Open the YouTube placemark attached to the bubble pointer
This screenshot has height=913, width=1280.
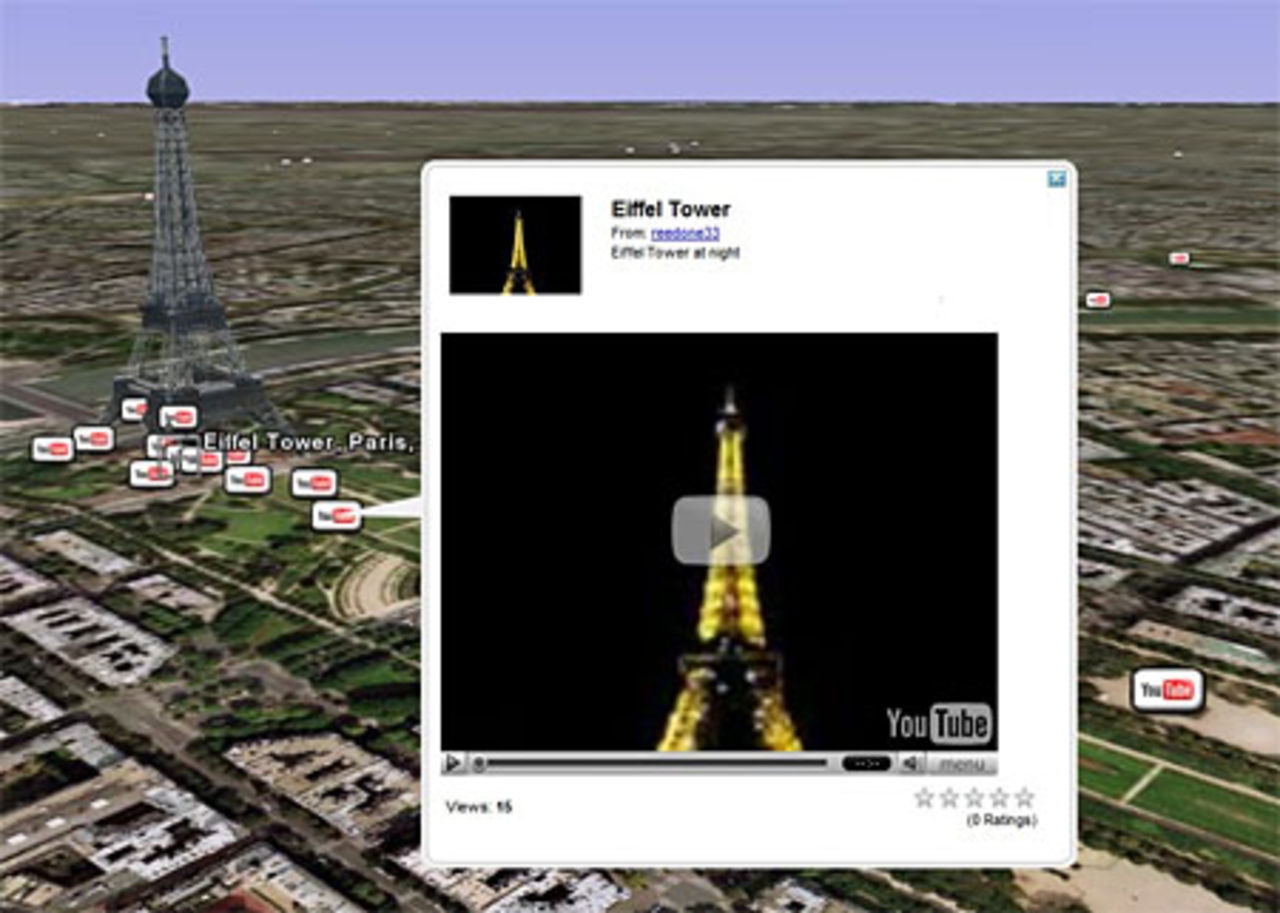pos(336,513)
